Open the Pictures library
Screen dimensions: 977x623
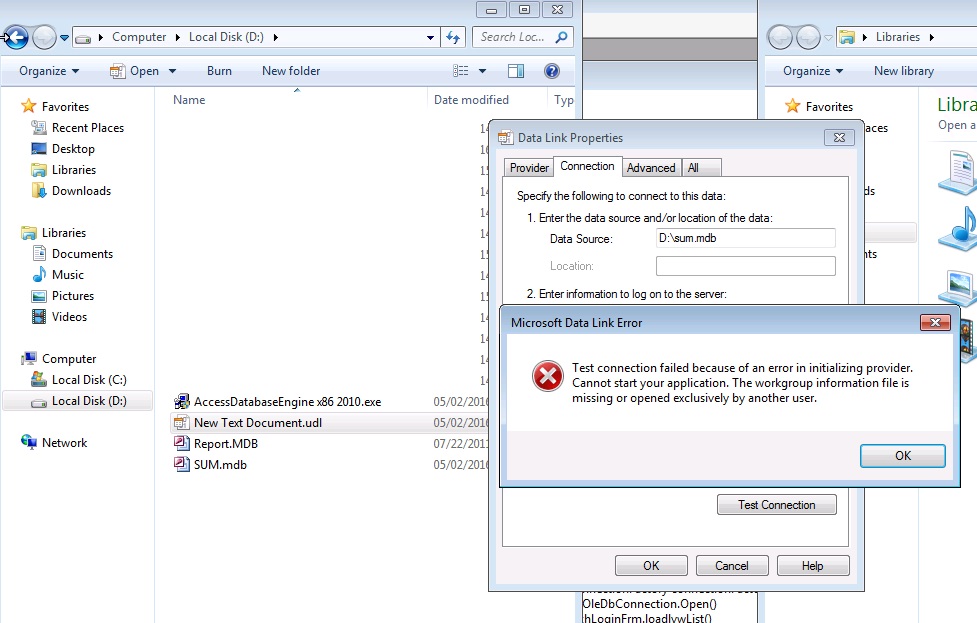click(x=72, y=296)
